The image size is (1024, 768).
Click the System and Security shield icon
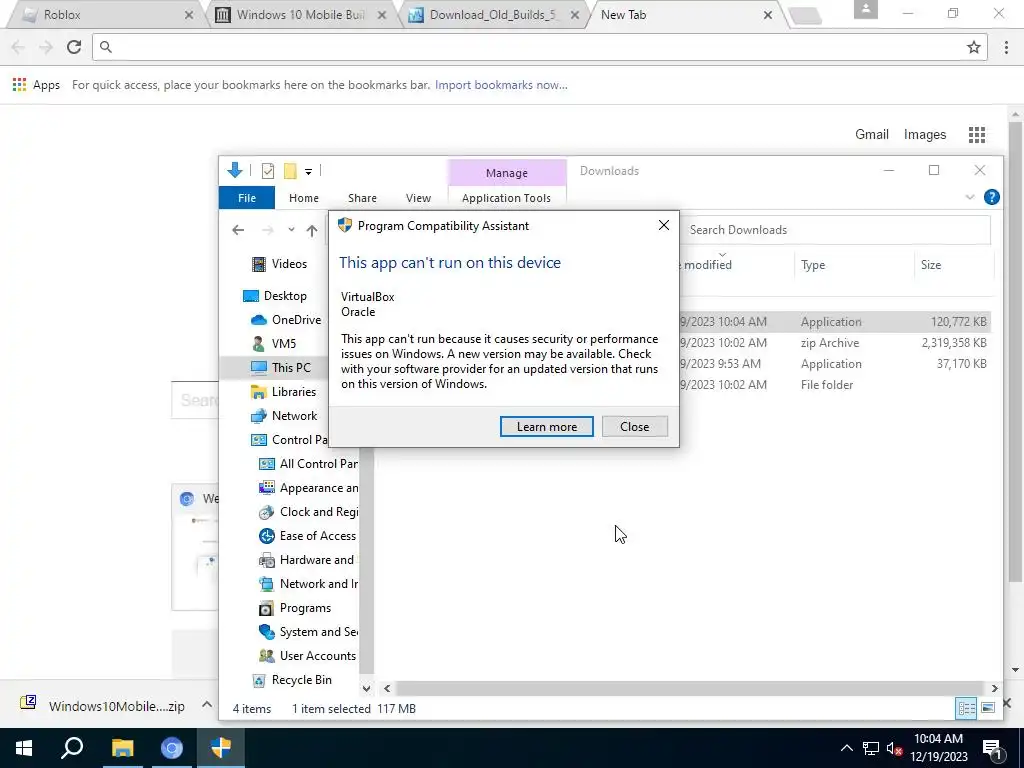266,632
